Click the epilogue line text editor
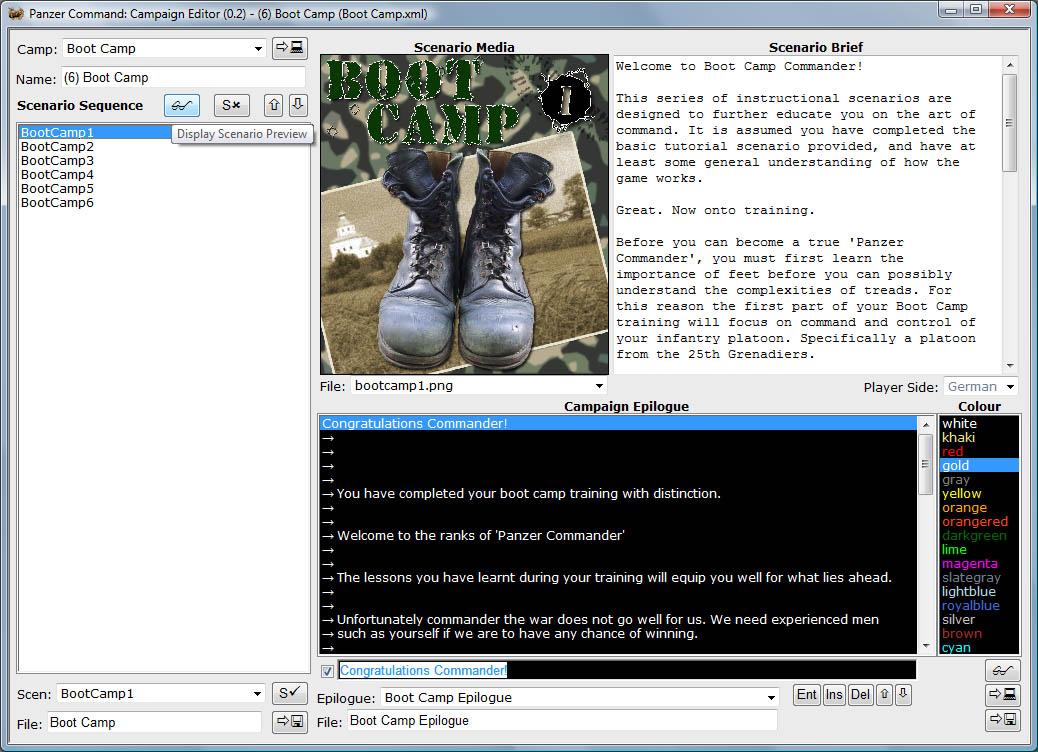This screenshot has height=752, width=1038. click(x=627, y=670)
